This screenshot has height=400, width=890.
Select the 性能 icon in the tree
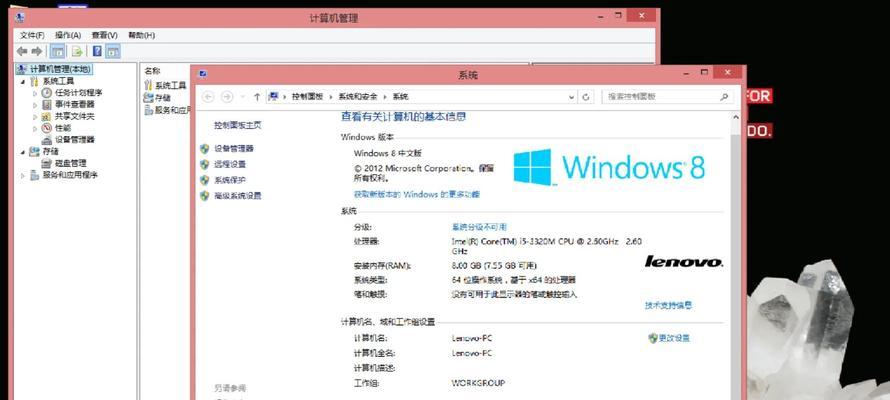[47, 128]
